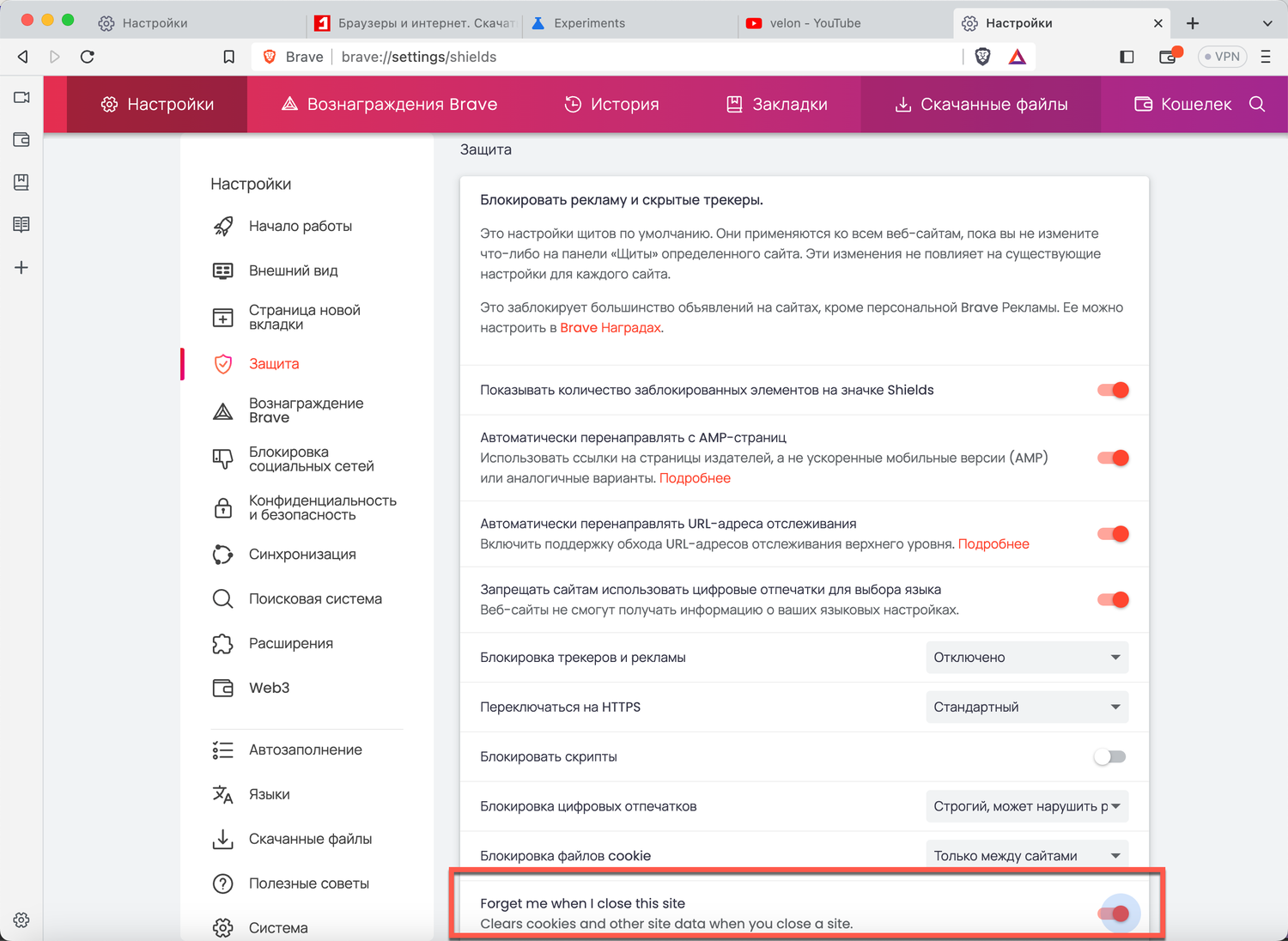Open the hamburger main menu
This screenshot has height=941, width=1288.
point(1265,57)
